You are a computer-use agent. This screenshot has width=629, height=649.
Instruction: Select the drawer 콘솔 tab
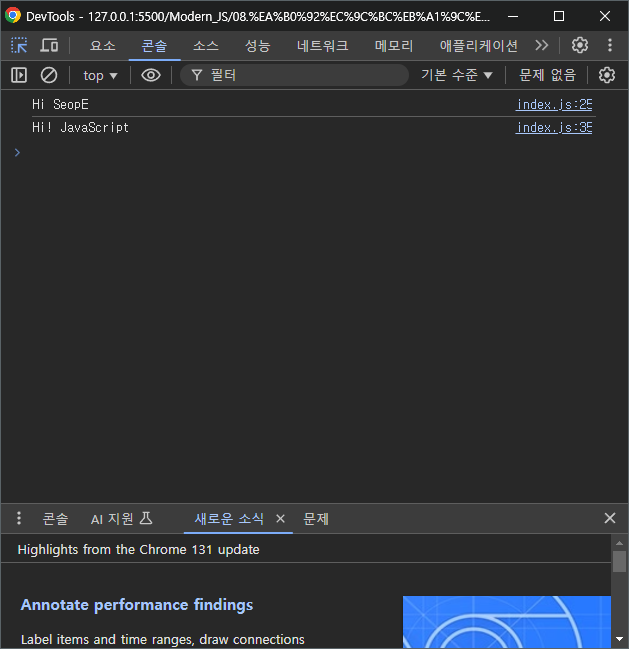(x=55, y=519)
